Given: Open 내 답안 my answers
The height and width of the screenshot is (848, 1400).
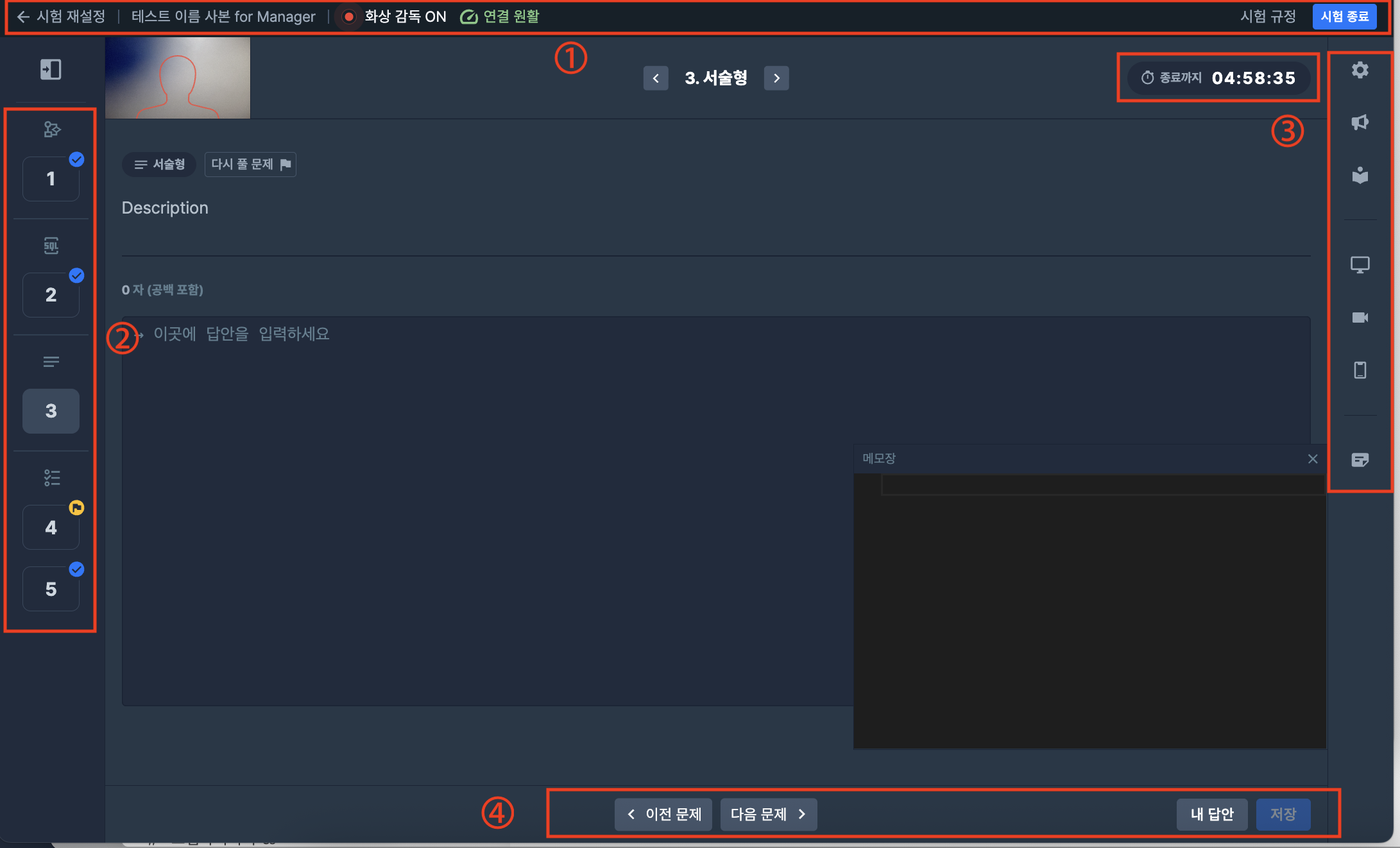Looking at the screenshot, I should coord(1211,814).
